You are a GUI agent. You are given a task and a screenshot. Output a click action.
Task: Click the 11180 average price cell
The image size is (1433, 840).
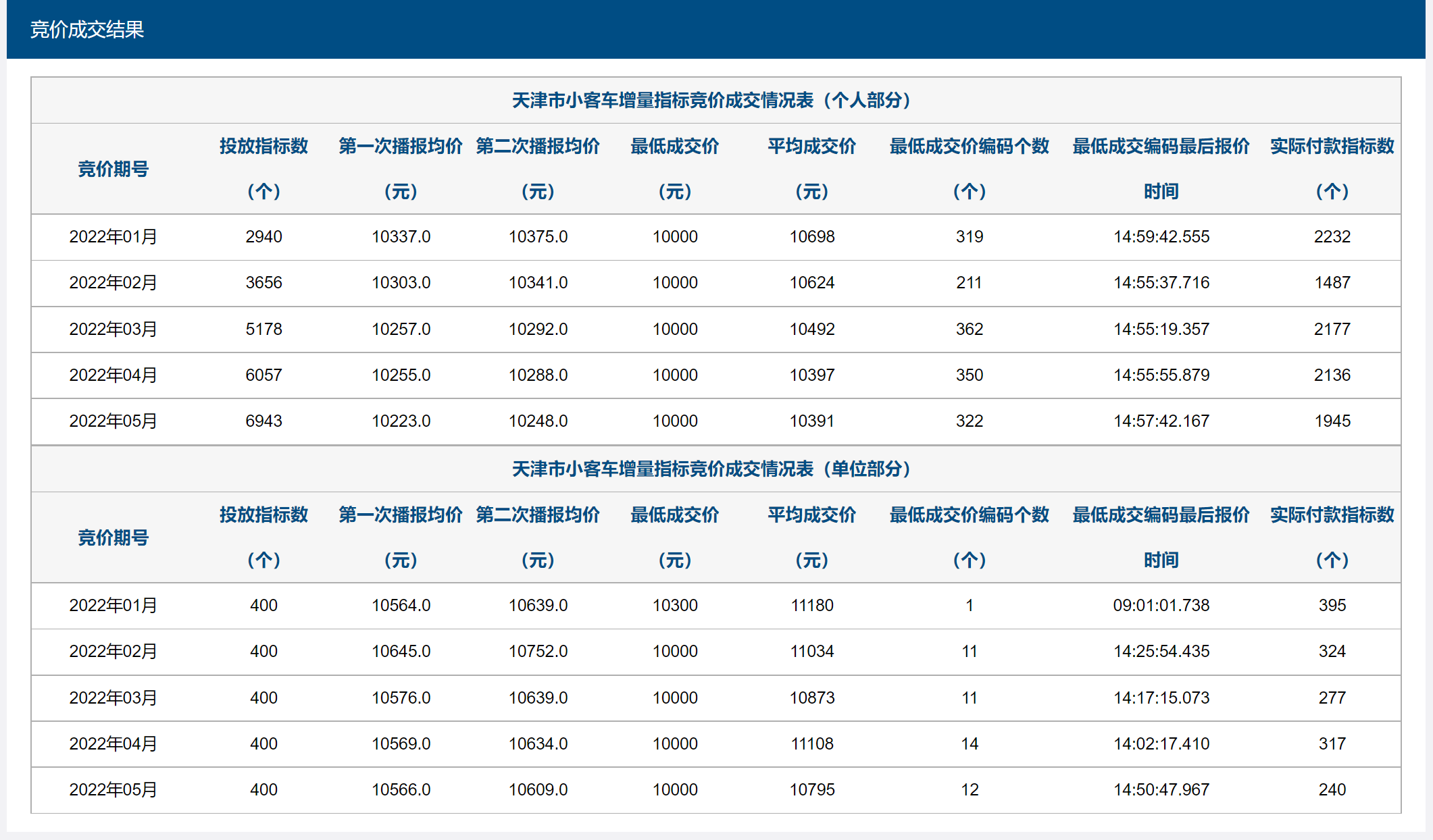click(811, 606)
